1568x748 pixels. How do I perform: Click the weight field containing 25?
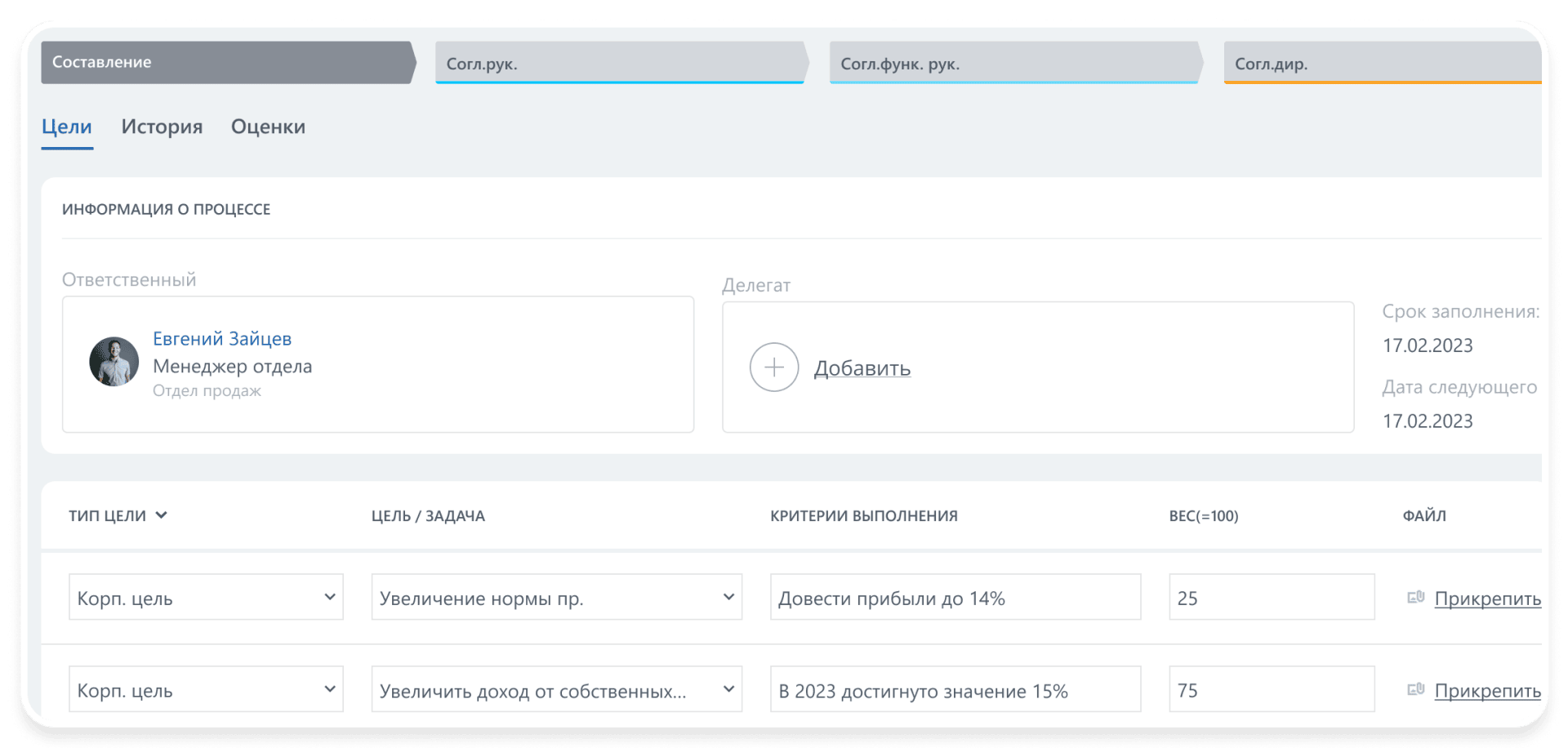(x=1272, y=597)
